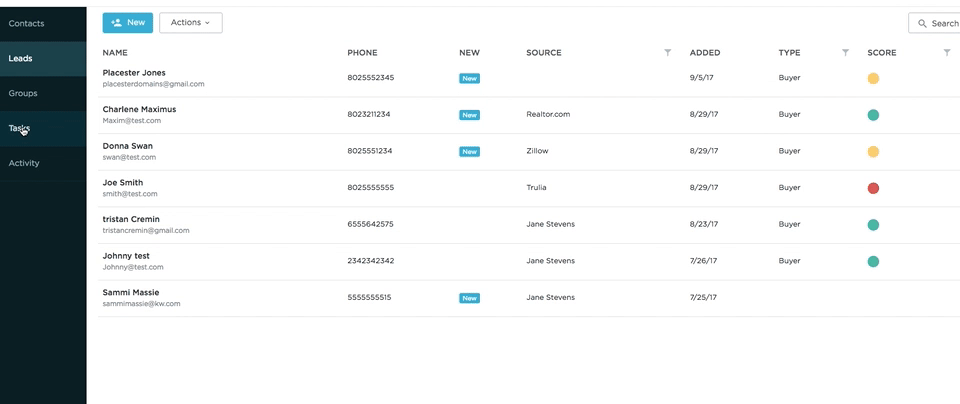Click tristan Cremin's green score dot
The width and height of the screenshot is (960, 404).
(873, 225)
